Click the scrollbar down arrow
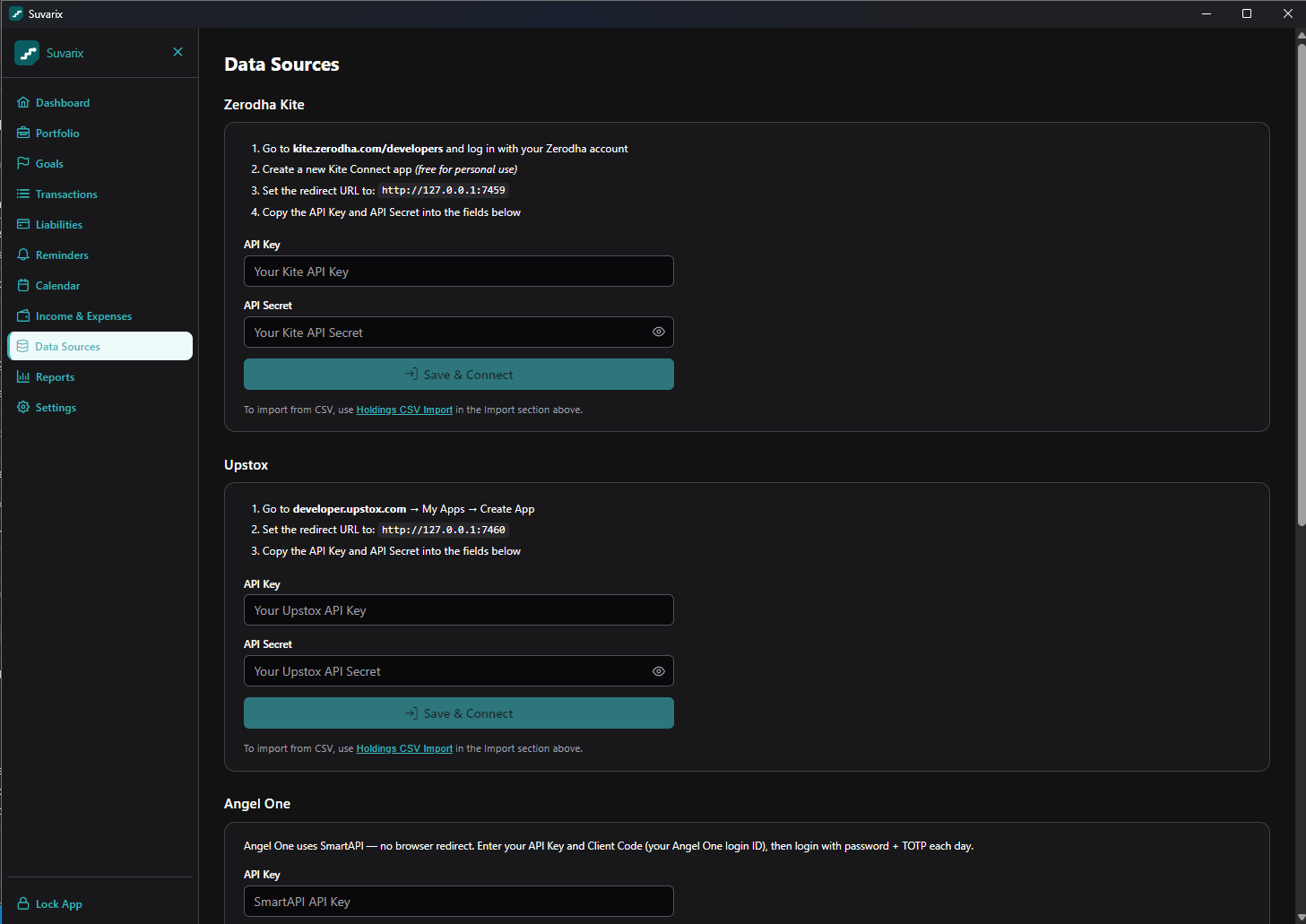 point(1302,917)
